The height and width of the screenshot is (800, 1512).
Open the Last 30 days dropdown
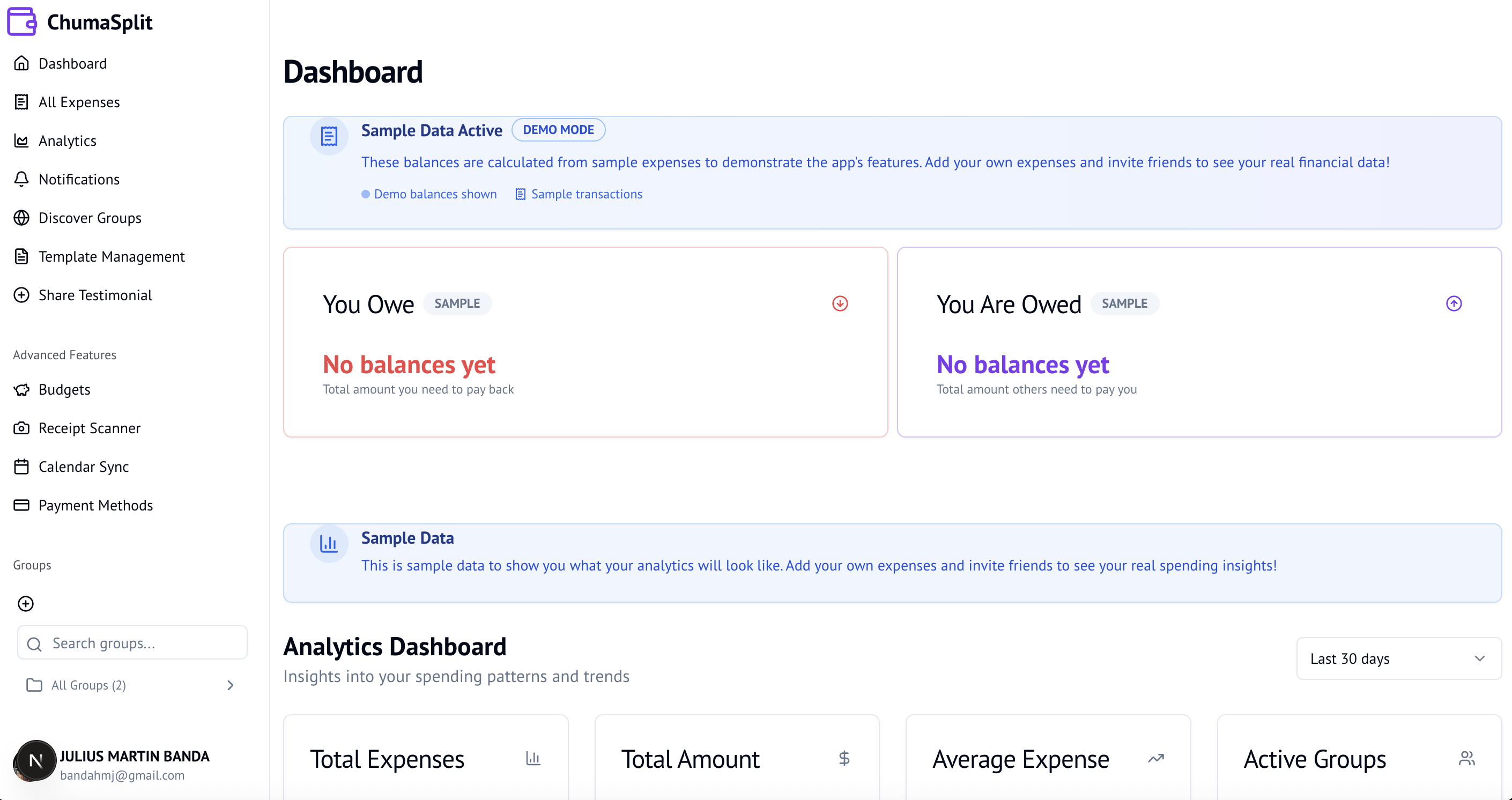(x=1398, y=658)
